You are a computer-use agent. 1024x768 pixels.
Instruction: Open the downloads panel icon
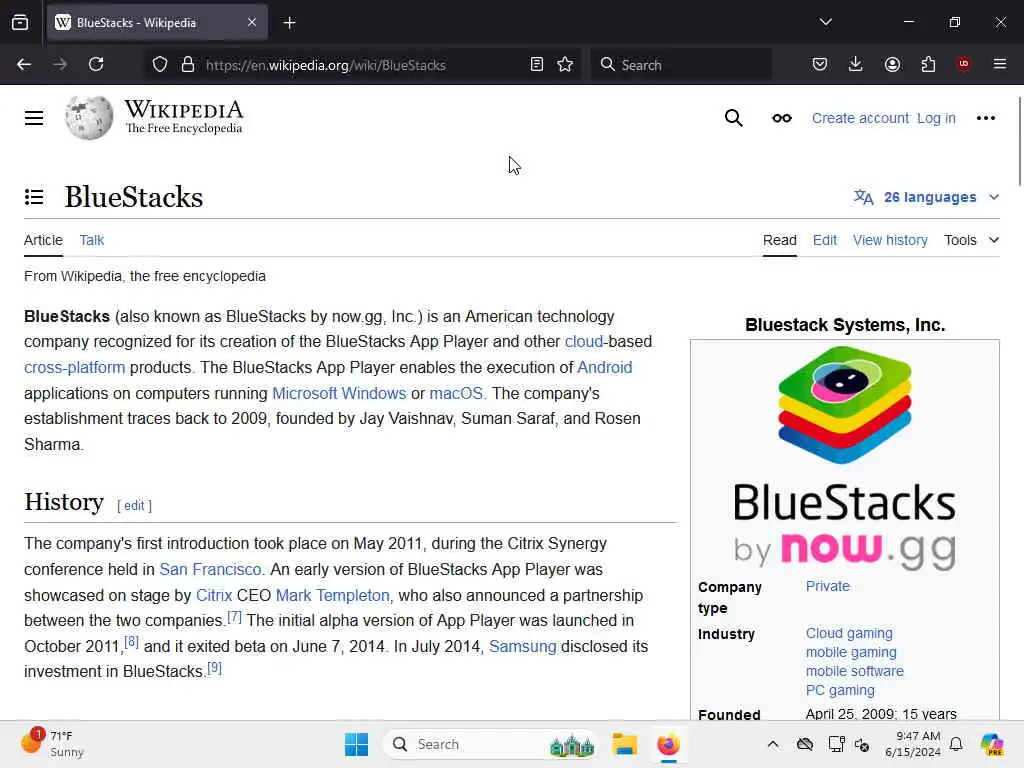[856, 64]
